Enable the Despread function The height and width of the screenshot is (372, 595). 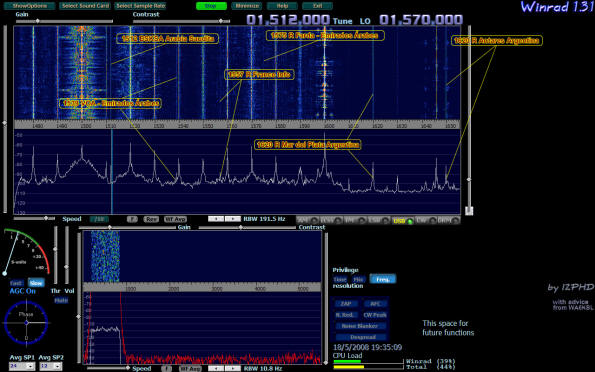tap(363, 337)
